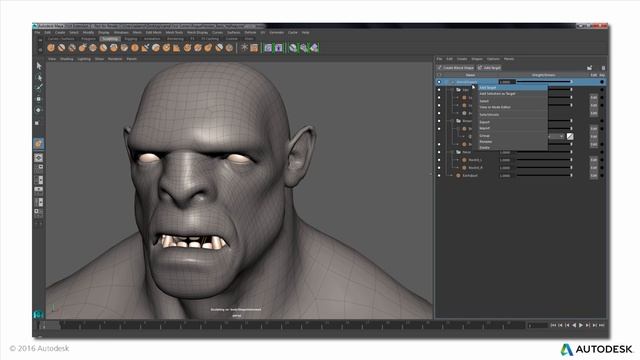Open the Sculpting shelf tab

(x=110, y=39)
